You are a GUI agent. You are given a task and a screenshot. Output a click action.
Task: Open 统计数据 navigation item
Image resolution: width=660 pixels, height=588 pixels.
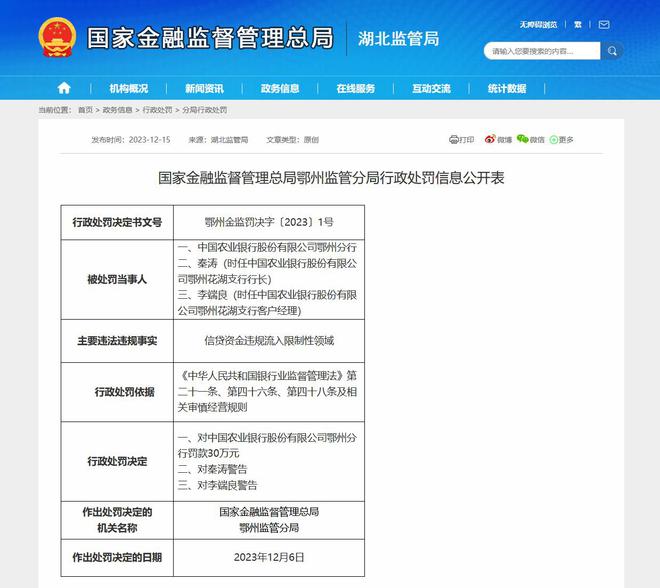[x=507, y=88]
